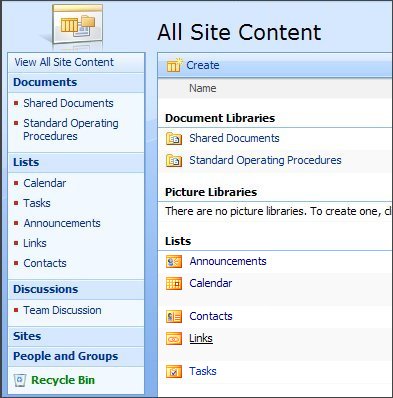Click the Standard Operating Procedures folder icon
The height and width of the screenshot is (398, 393).
[x=174, y=160]
